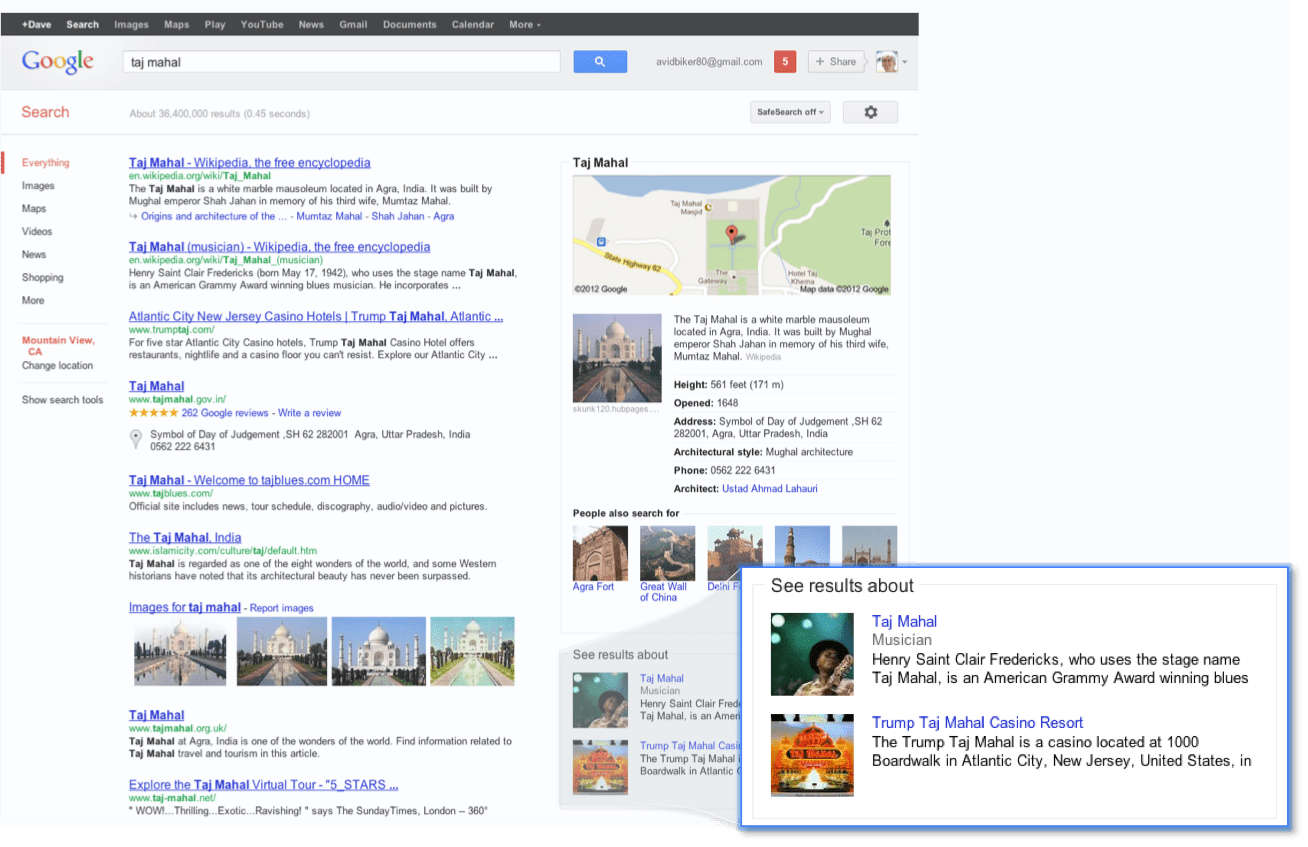This screenshot has width=1308, height=847.
Task: Open the Taj Mahal Wikipedia result link
Action: 249,162
